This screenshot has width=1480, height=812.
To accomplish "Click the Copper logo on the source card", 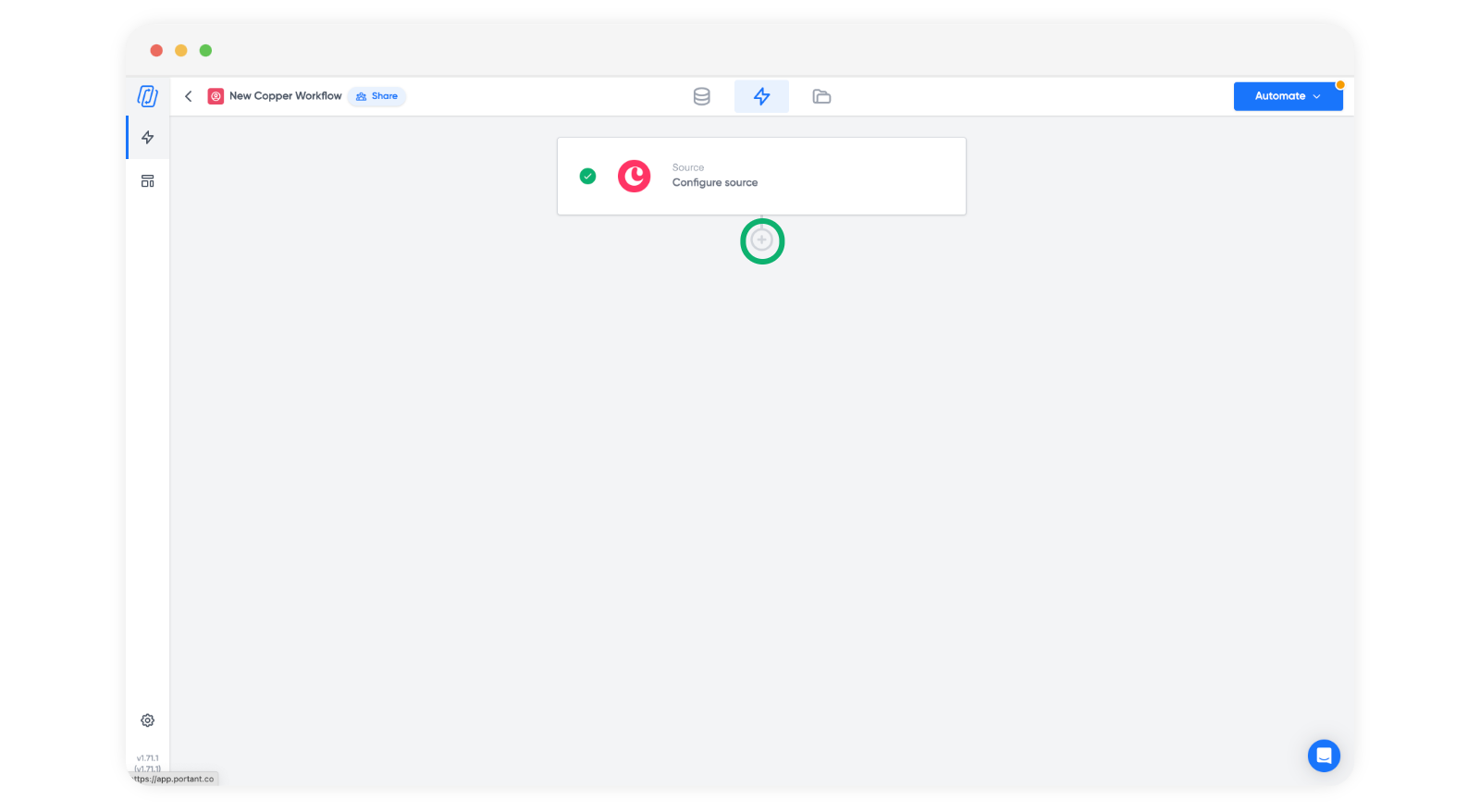I will point(635,176).
